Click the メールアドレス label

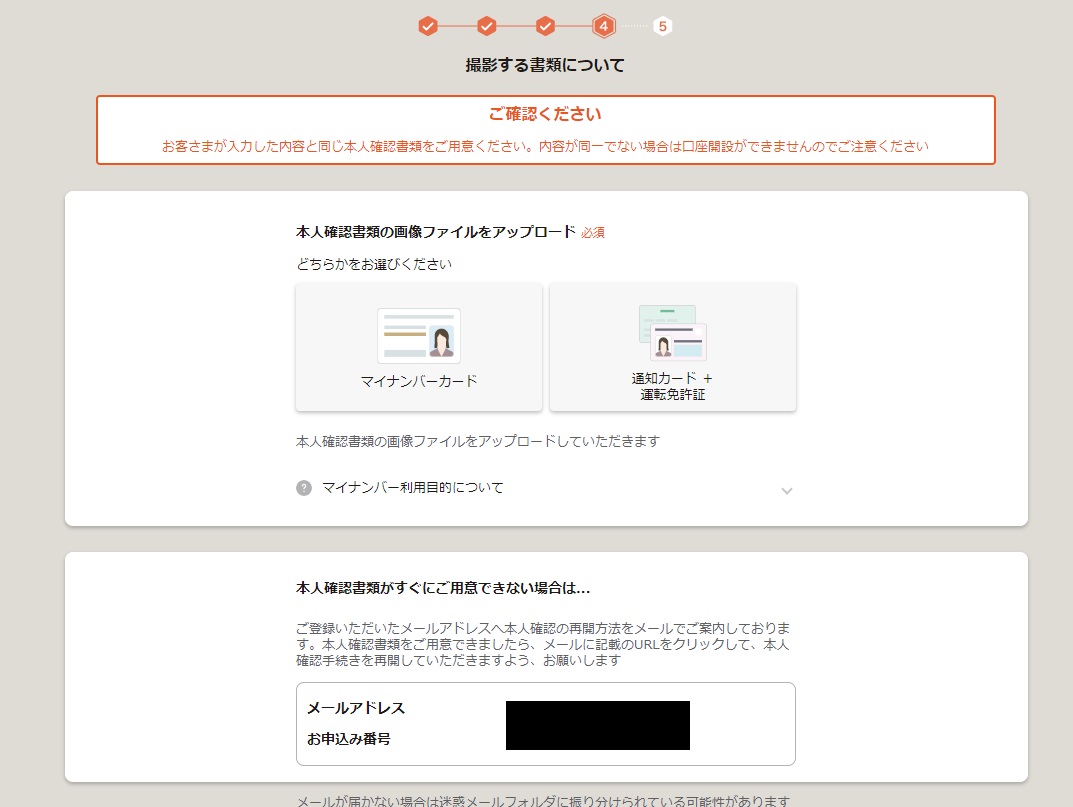(355, 708)
